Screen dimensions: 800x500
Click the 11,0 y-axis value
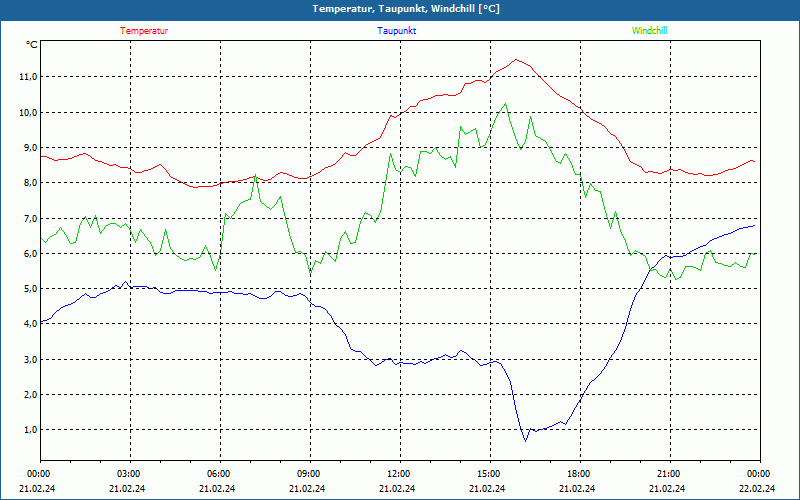29,77
